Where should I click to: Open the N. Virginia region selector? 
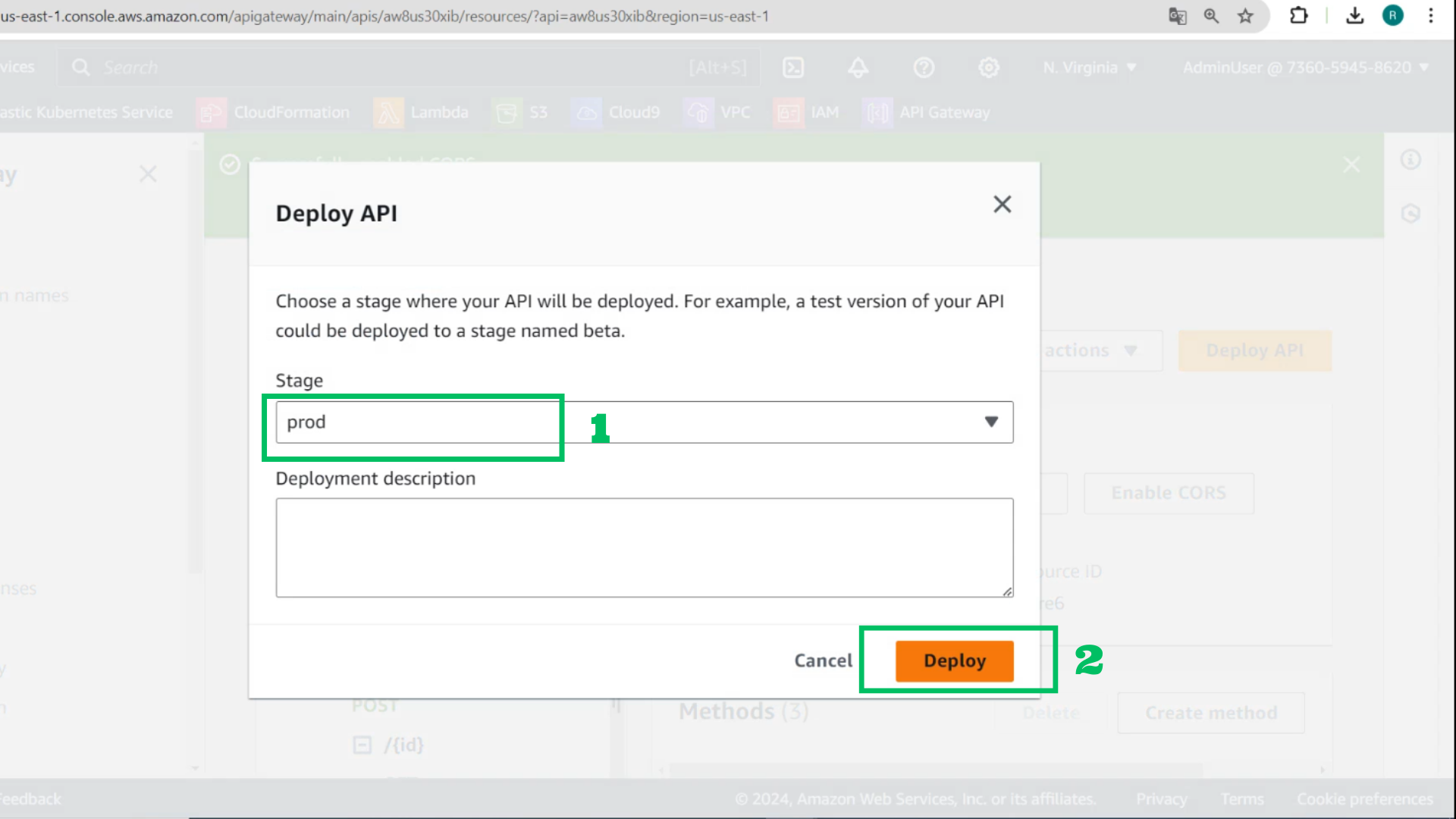click(1089, 67)
